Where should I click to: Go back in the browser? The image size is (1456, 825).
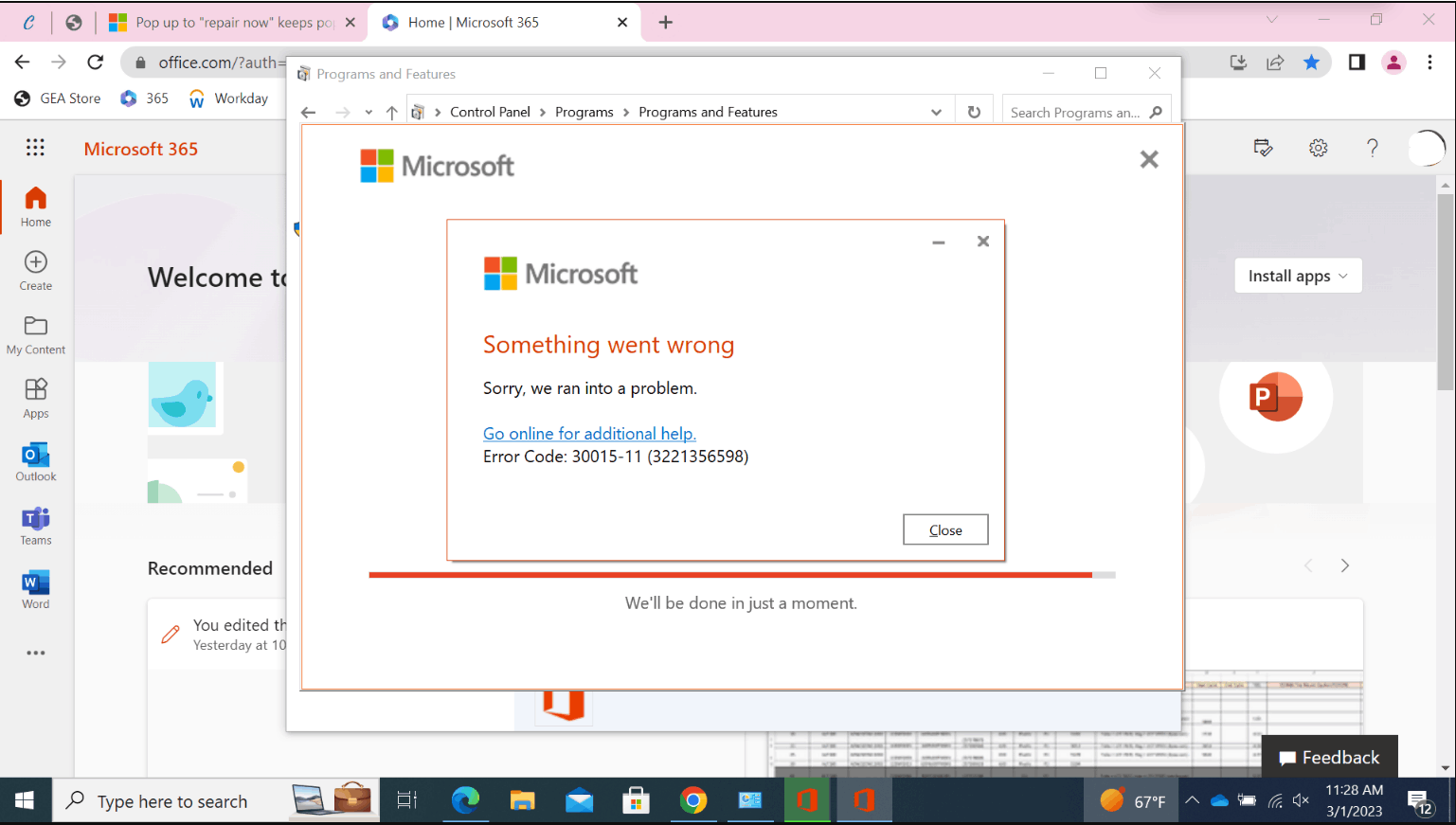(x=23, y=62)
